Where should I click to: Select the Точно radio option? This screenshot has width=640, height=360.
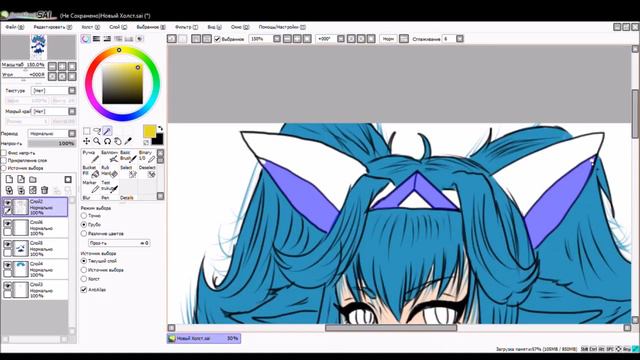pos(84,216)
